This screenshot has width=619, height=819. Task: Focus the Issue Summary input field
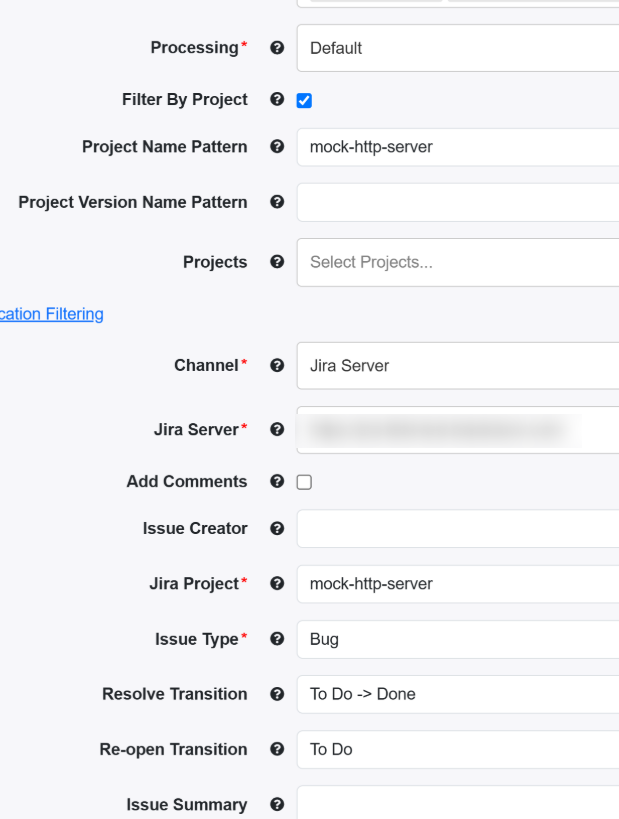pos(458,802)
